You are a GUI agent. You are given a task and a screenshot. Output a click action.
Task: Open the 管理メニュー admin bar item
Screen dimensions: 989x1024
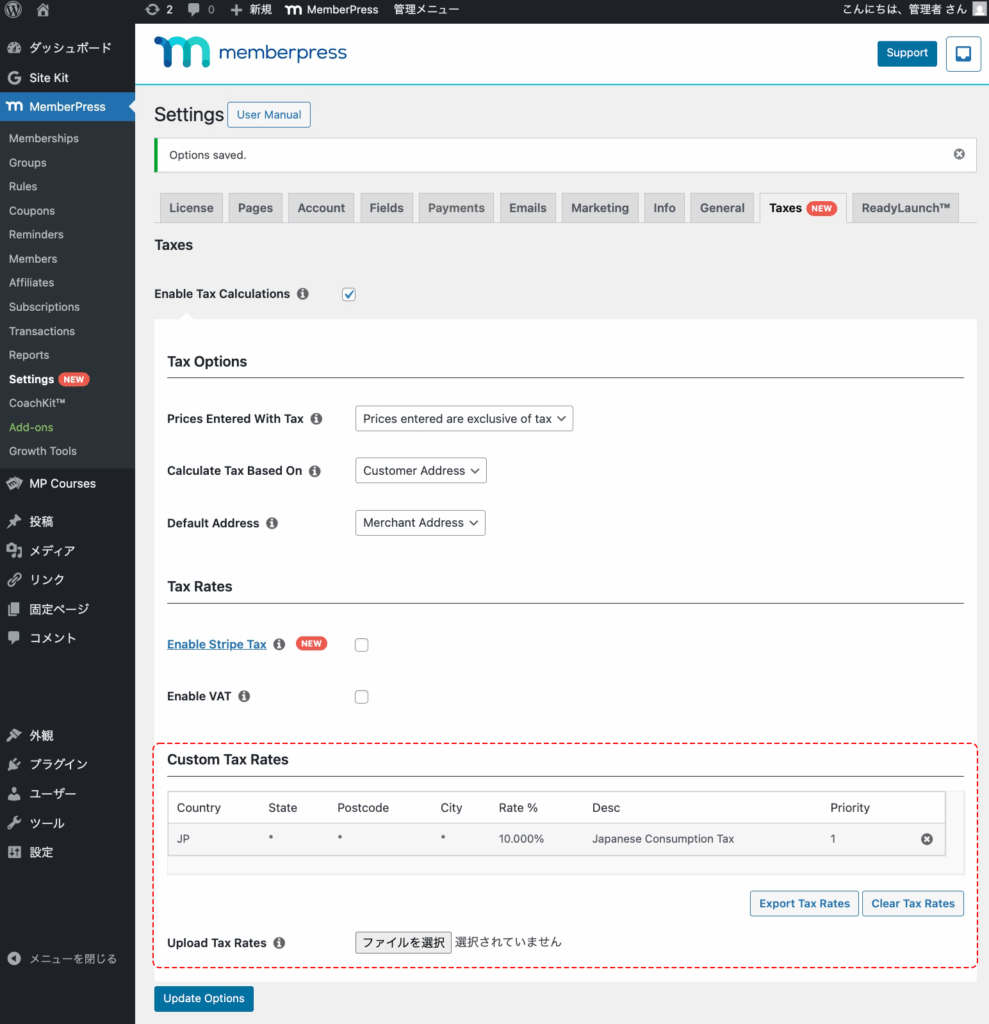(x=426, y=9)
